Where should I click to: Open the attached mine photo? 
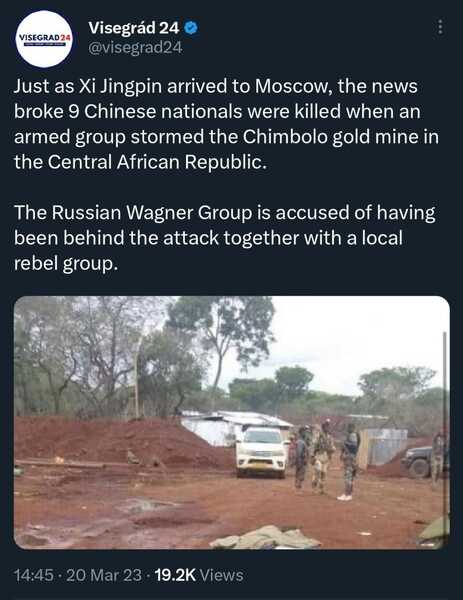click(232, 422)
